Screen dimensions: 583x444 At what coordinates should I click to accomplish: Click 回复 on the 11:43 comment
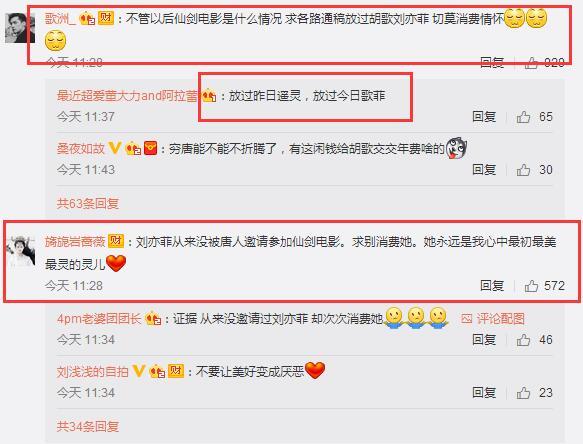tap(484, 170)
